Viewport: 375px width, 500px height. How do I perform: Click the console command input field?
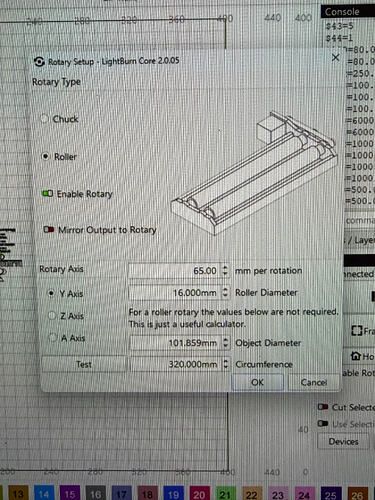coord(359,221)
